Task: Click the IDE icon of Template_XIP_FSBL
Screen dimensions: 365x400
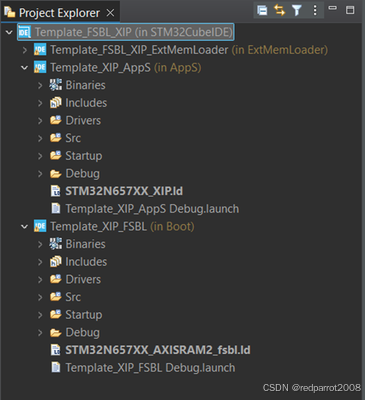Action: click(40, 227)
